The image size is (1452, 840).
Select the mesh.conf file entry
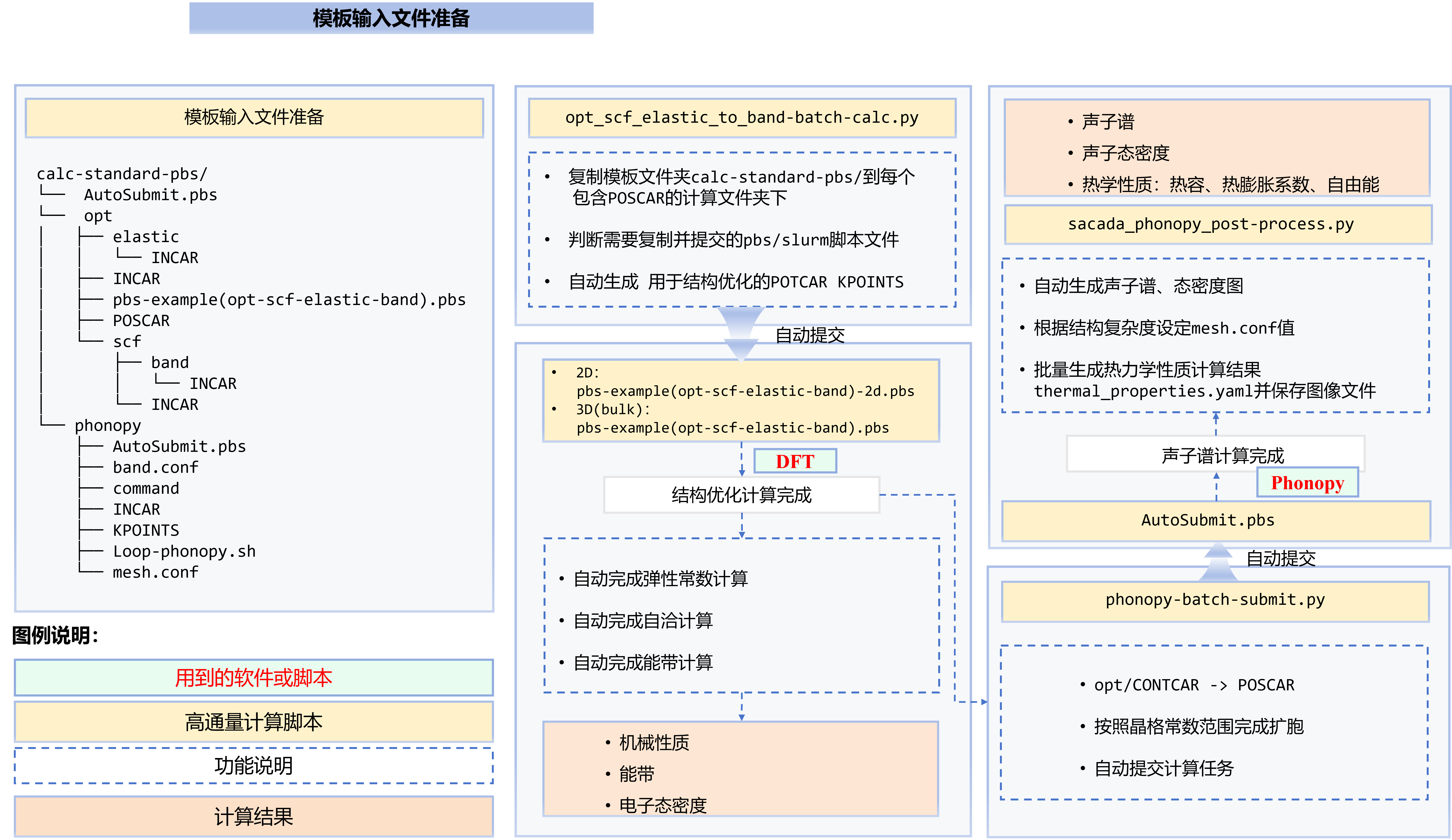tap(156, 572)
